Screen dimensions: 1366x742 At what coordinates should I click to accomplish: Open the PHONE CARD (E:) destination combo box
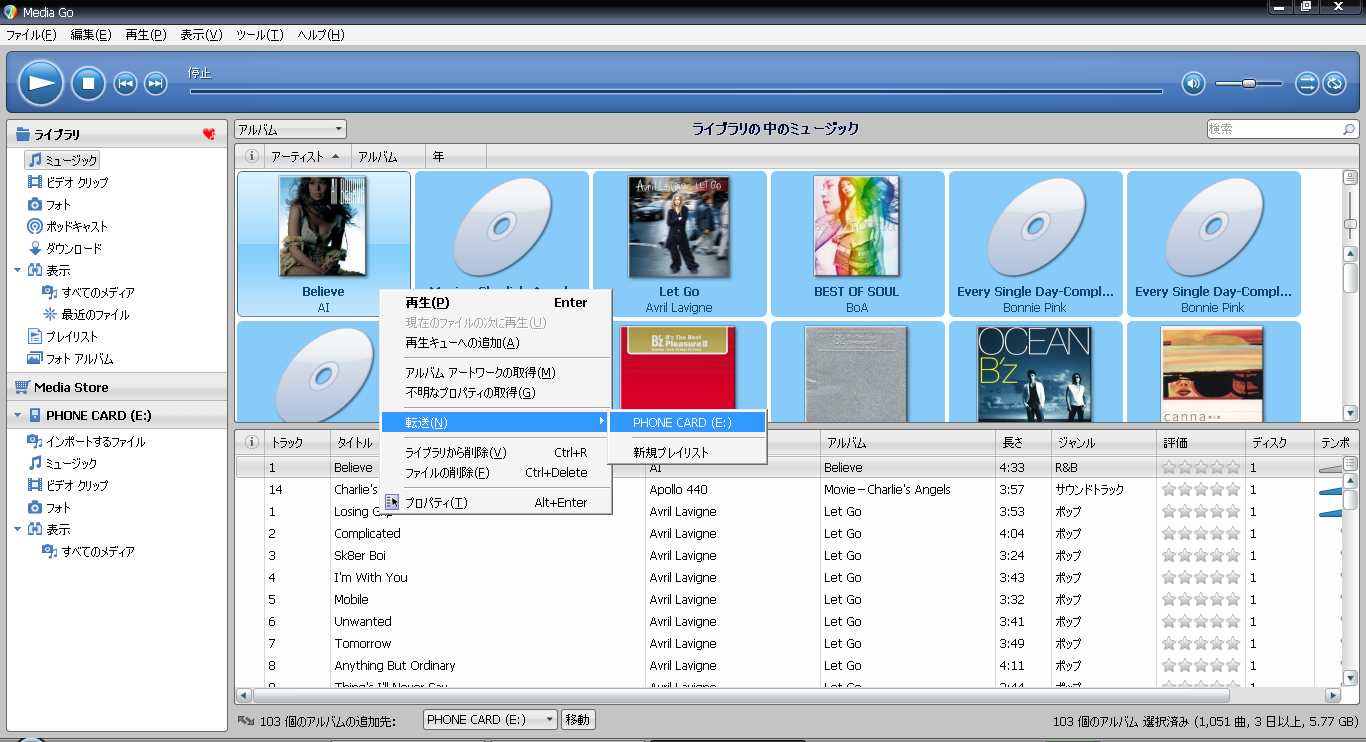(x=490, y=720)
